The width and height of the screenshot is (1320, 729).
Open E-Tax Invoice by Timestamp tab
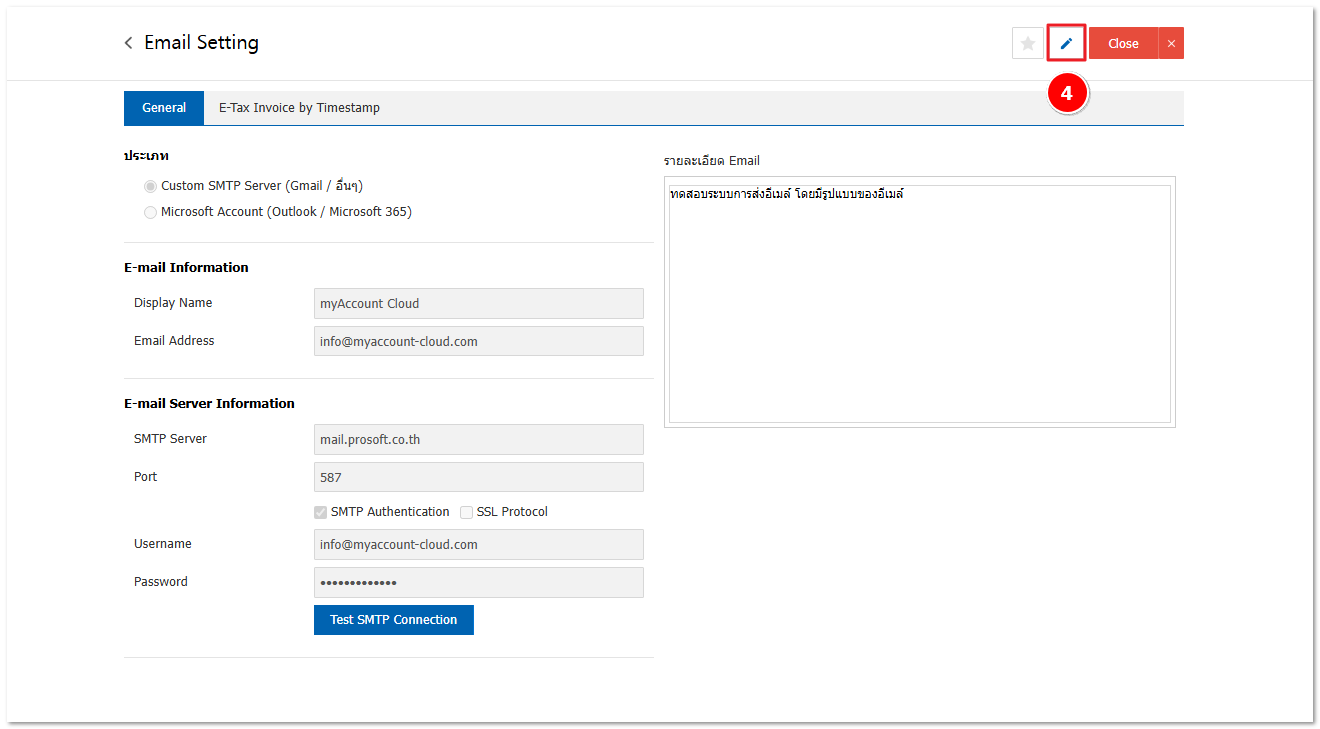[x=299, y=108]
